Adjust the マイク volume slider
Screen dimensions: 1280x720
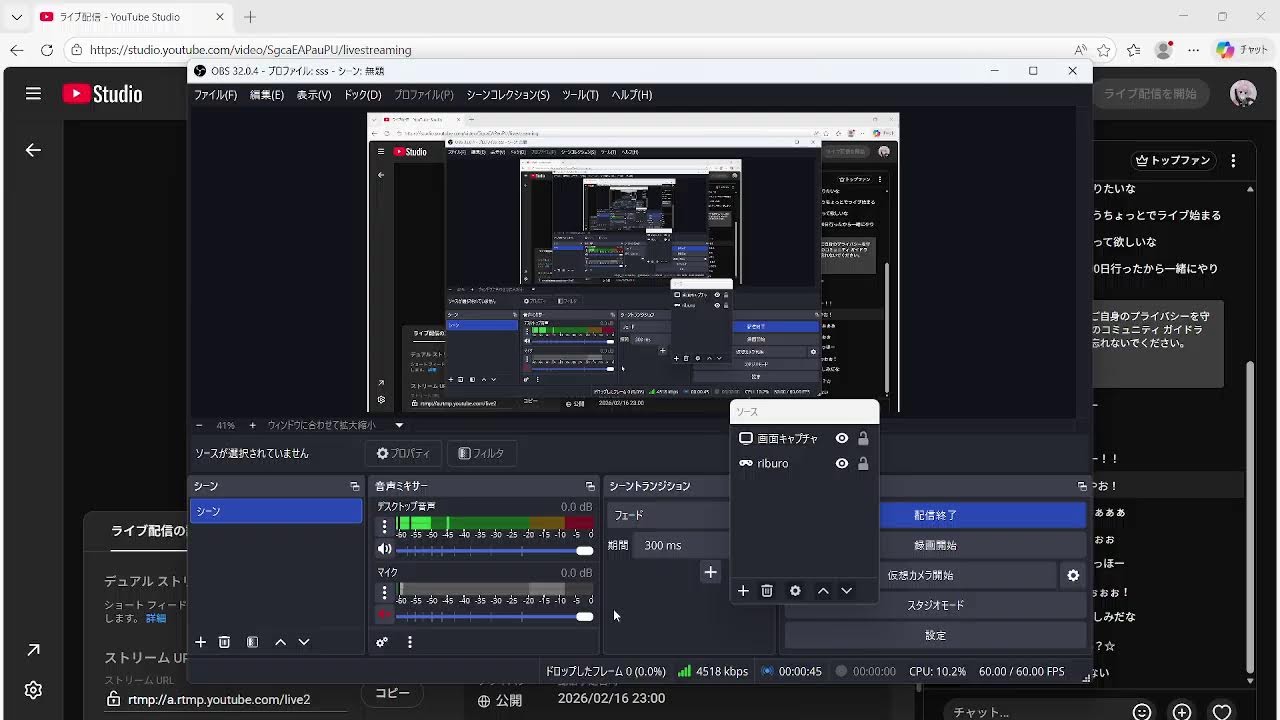pos(494,616)
